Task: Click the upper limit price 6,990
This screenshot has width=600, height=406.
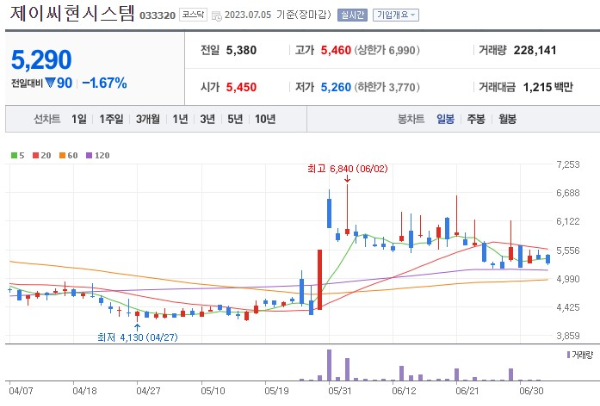Action: tap(402, 50)
